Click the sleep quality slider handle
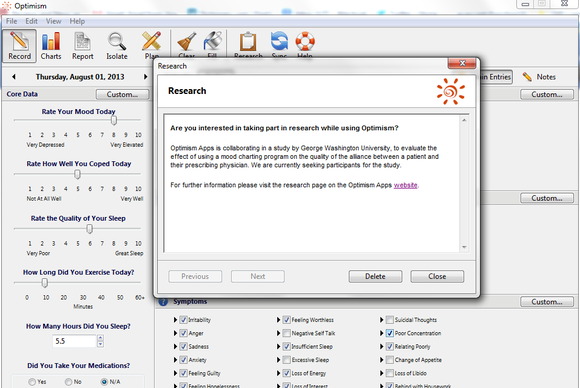 [x=90, y=229]
